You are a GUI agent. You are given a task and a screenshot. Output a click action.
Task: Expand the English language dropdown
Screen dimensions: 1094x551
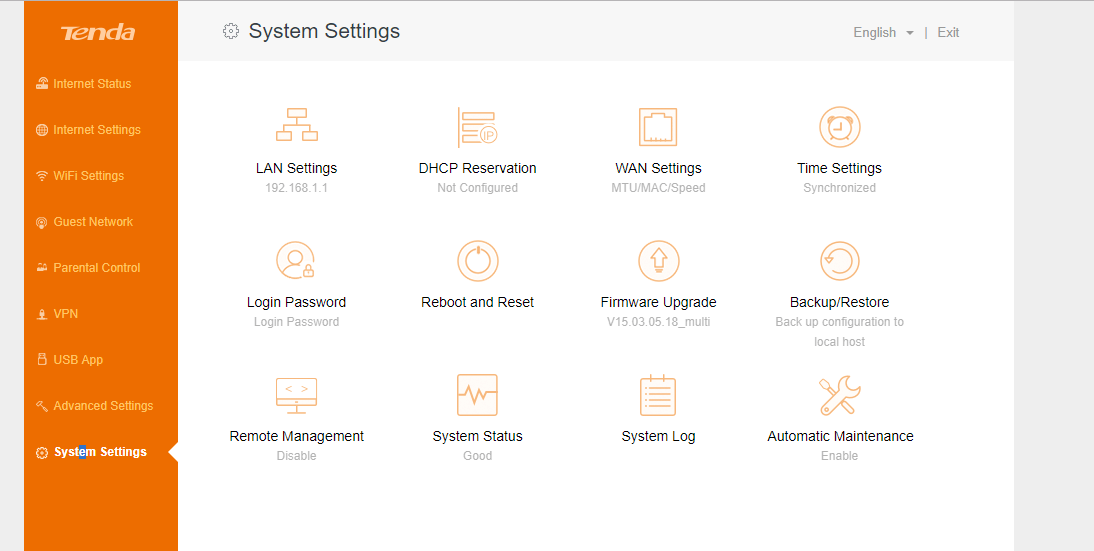point(883,33)
